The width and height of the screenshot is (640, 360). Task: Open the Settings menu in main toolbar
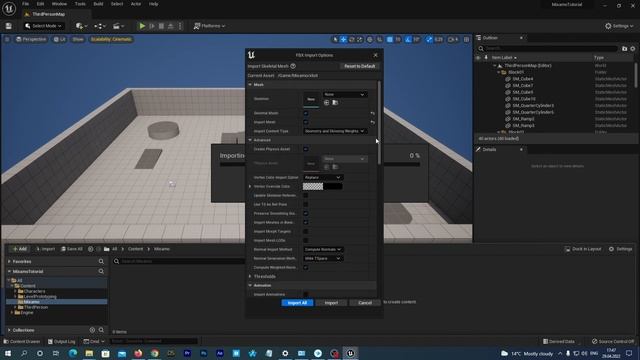tap(619, 26)
